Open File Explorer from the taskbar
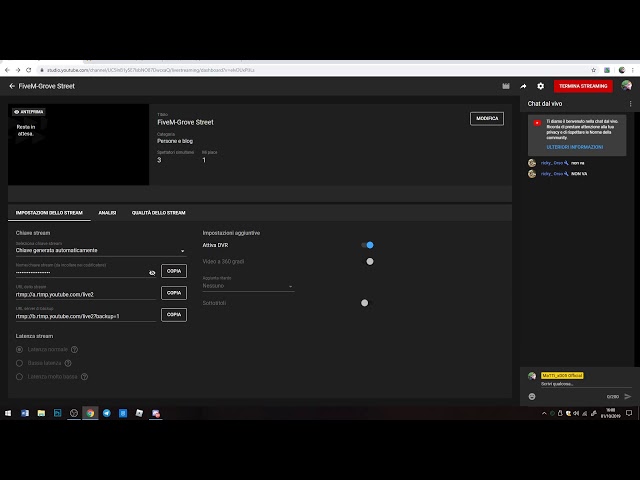The image size is (640, 480). coord(41,413)
